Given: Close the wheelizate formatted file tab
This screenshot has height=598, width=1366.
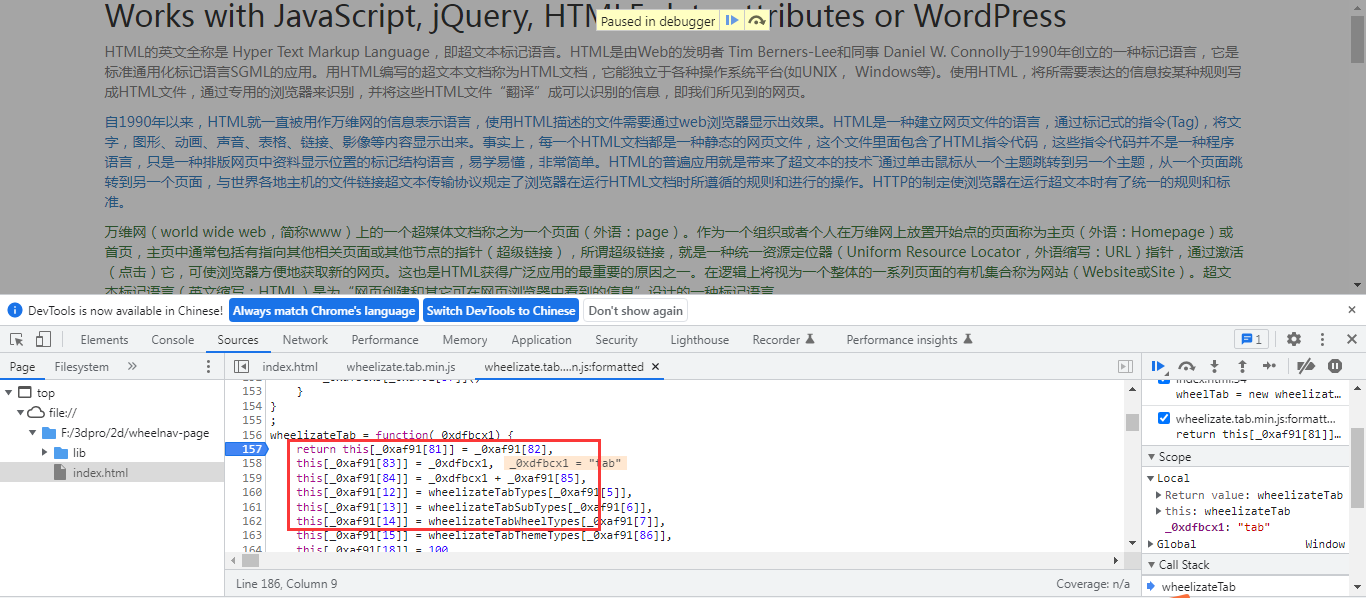Looking at the screenshot, I should 656,367.
